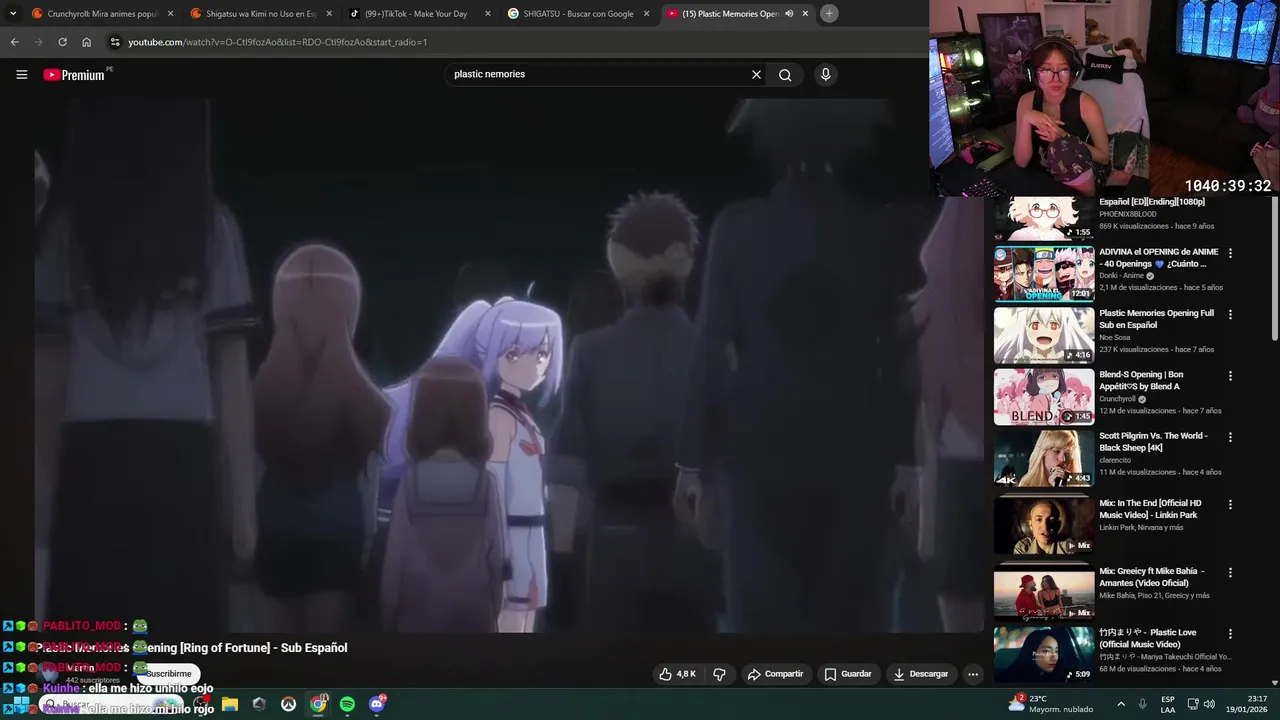
Task: Open options for Linkin Park mix
Action: coord(1230,505)
